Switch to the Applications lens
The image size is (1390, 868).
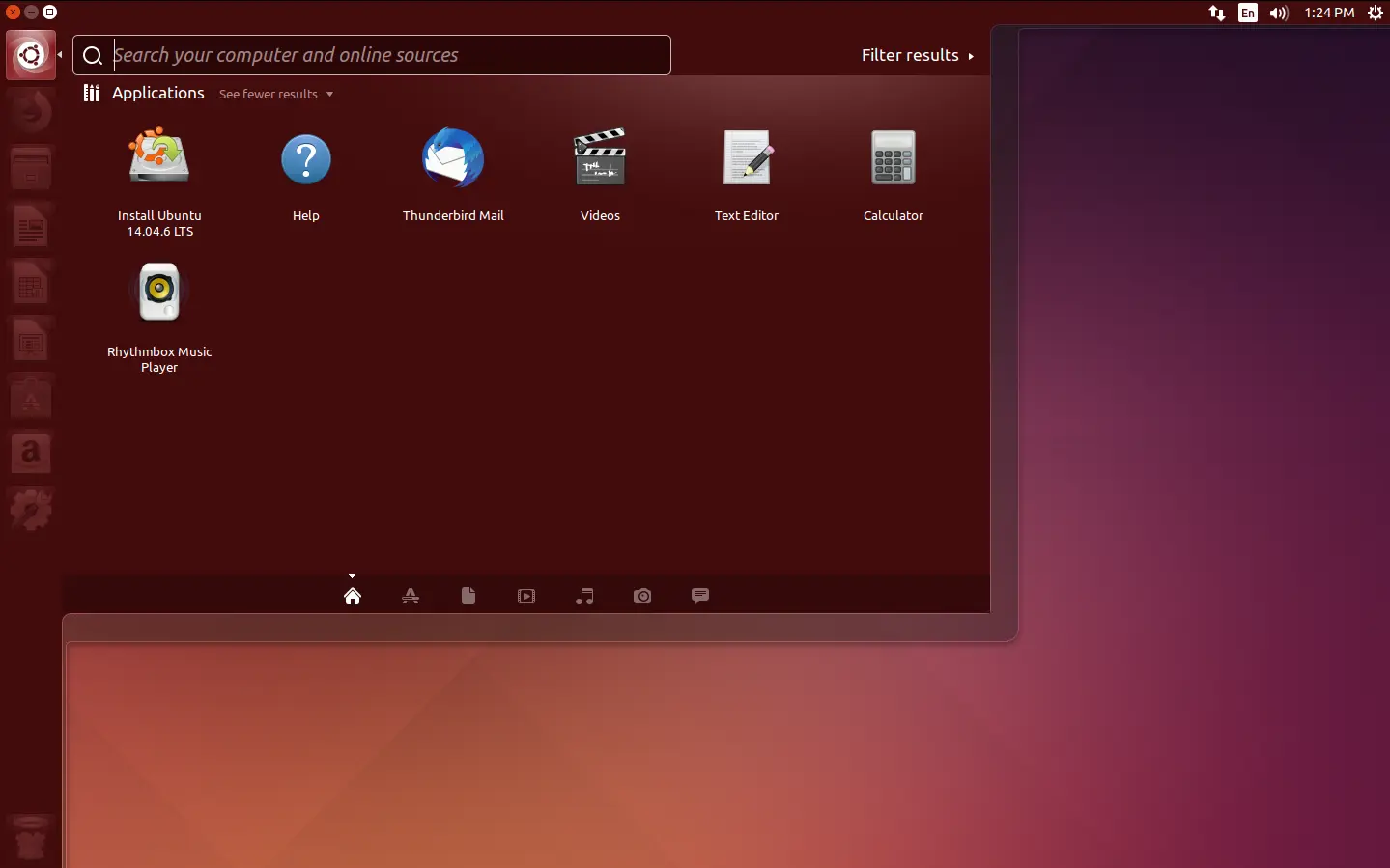pyautogui.click(x=411, y=596)
